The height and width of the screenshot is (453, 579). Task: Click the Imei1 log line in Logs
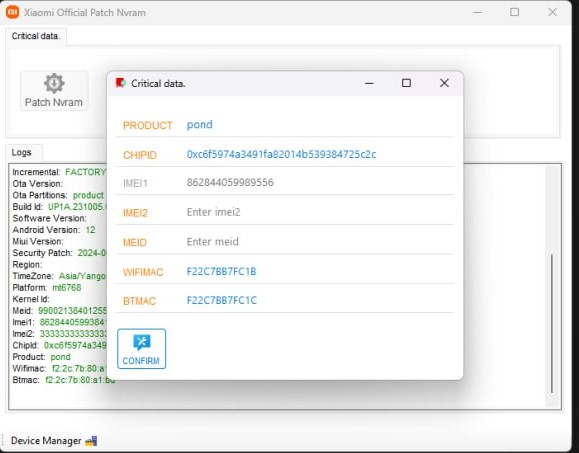(59, 322)
